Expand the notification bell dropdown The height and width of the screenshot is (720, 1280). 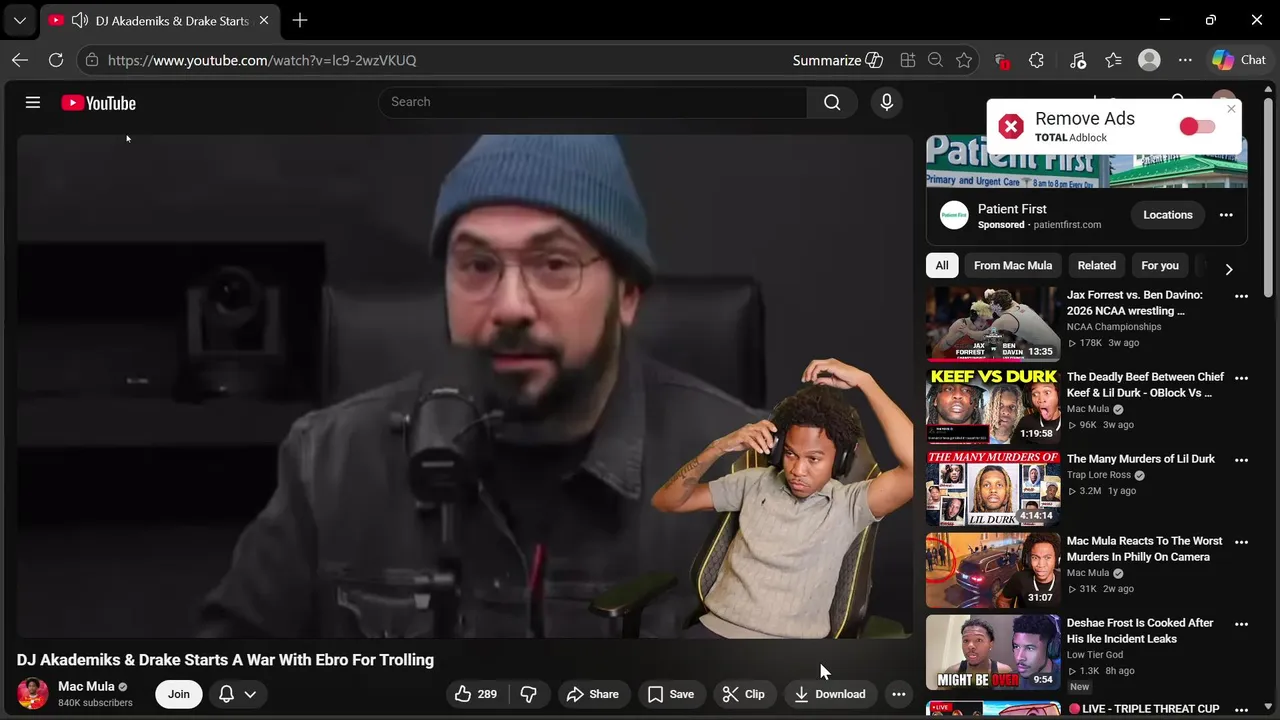point(237,694)
